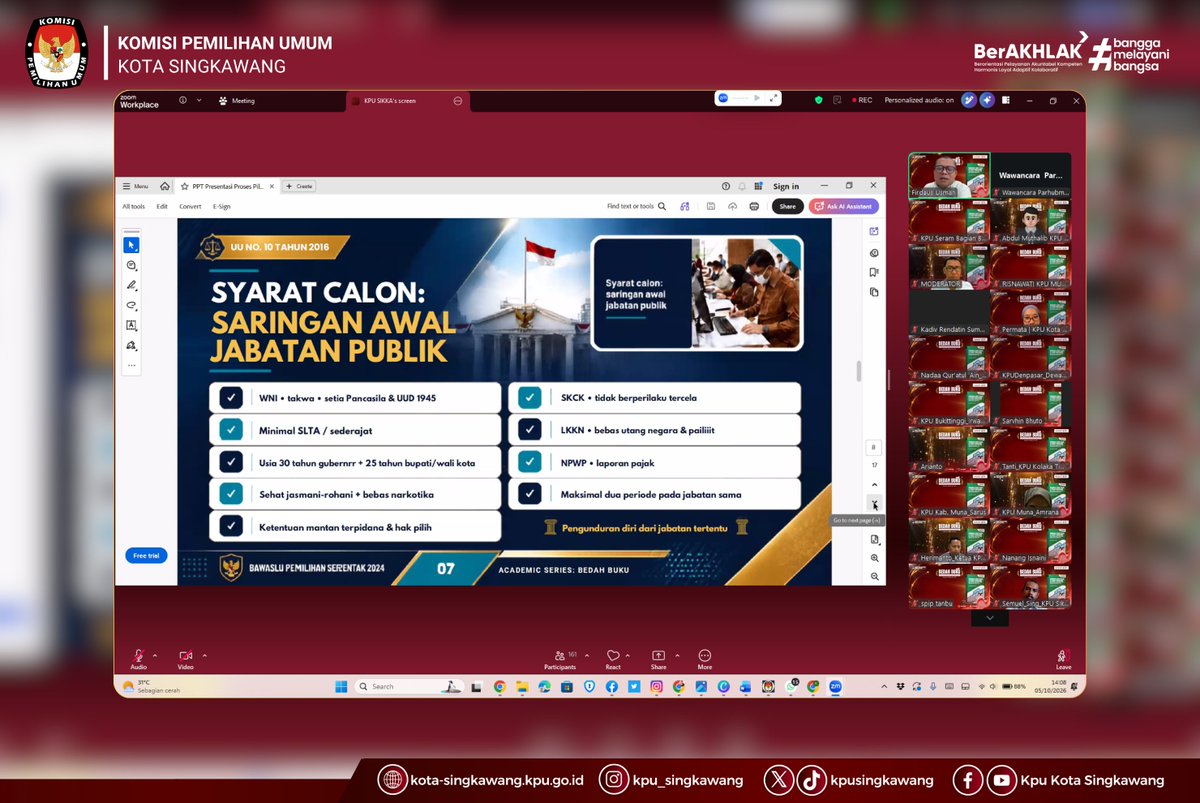1200x803 pixels.
Task: Switch to the Meeting tab in Zoom
Action: coord(237,100)
